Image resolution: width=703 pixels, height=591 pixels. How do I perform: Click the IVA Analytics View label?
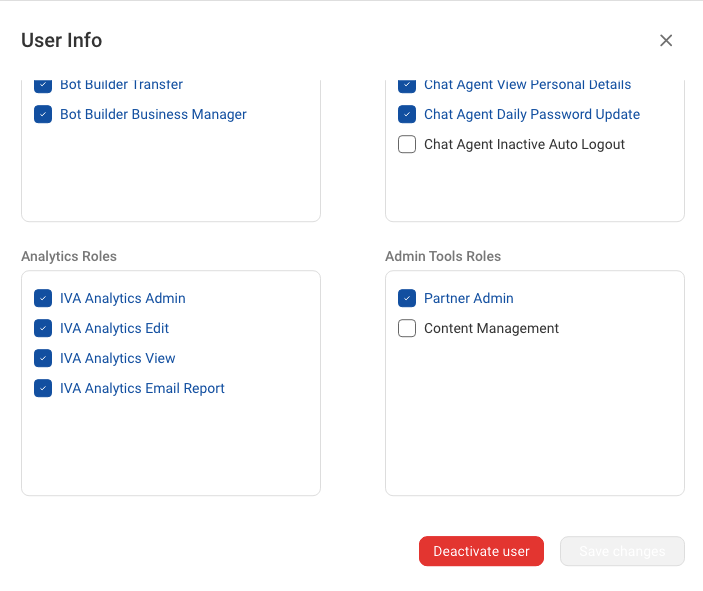point(117,359)
